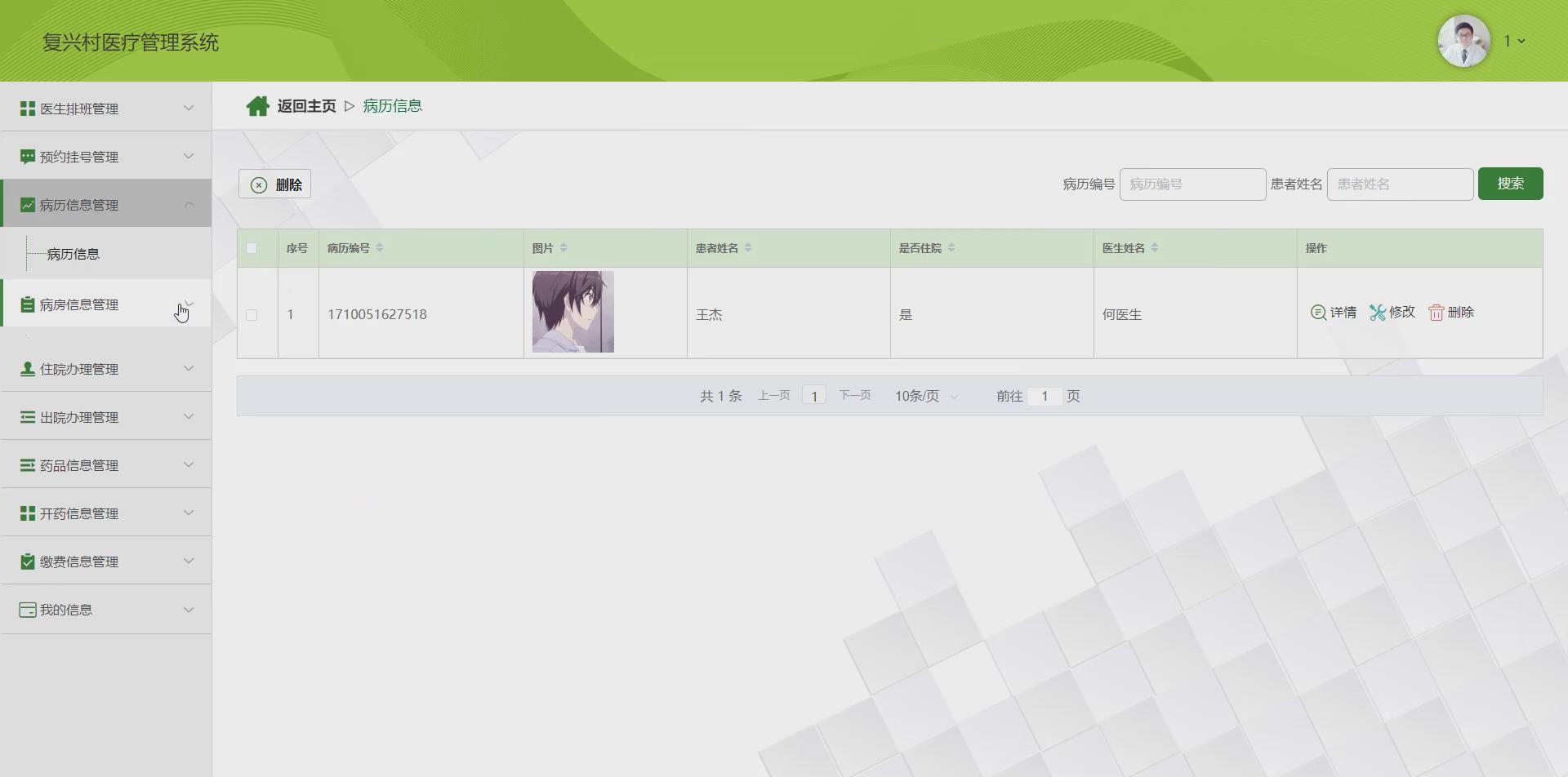1568x777 pixels.
Task: Sort by 医生姓名 column arrows
Action: click(1155, 248)
